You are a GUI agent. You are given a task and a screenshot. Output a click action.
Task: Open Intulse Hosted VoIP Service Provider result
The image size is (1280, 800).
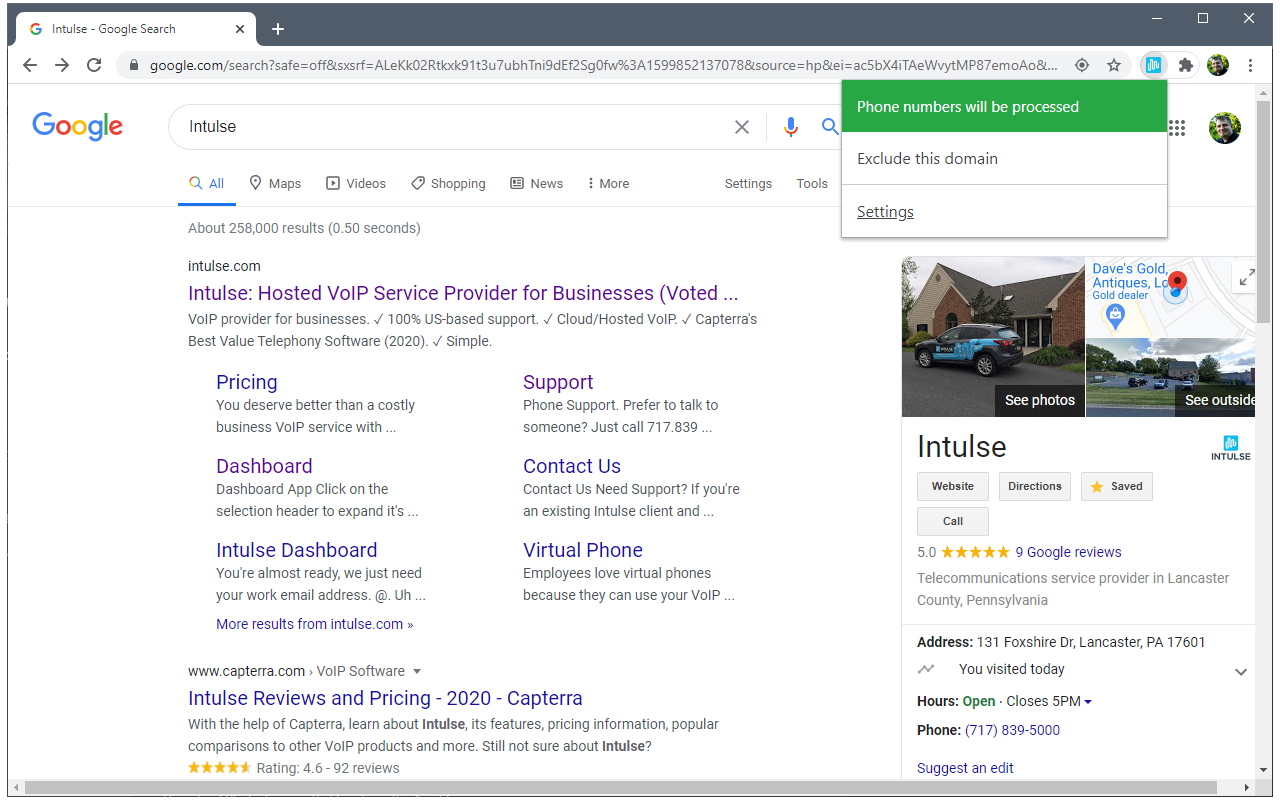pyautogui.click(x=463, y=293)
